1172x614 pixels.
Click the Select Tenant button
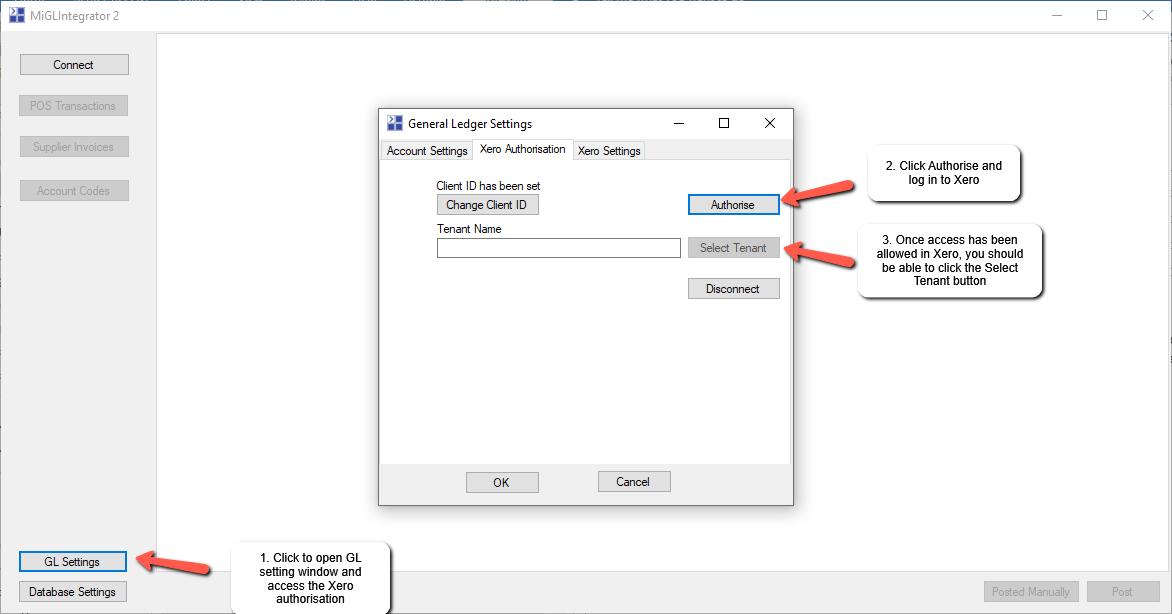tap(733, 248)
